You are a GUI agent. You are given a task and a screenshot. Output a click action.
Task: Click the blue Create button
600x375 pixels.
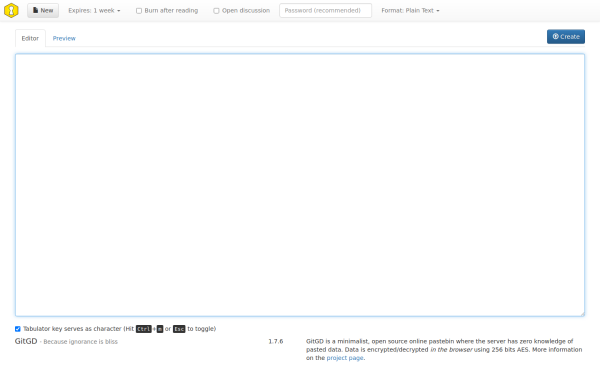pos(566,37)
